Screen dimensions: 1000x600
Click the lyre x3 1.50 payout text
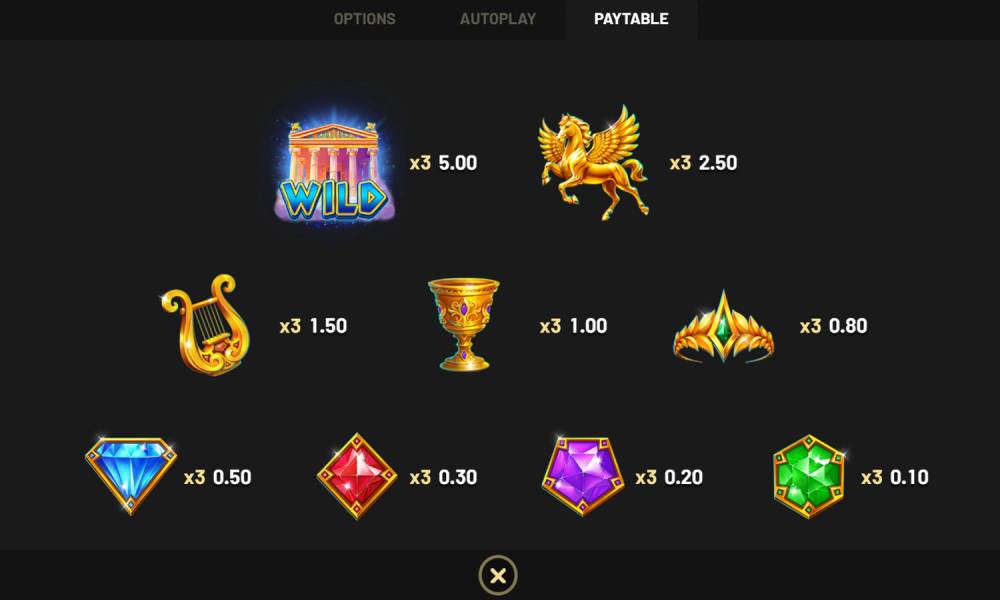click(313, 326)
